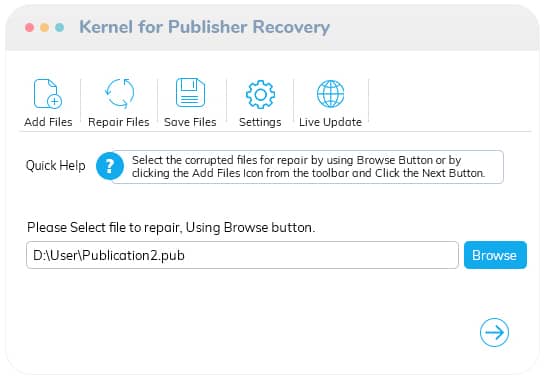Image resolution: width=545 pixels, height=380 pixels.
Task: Click the teal window dot
Action: pyautogui.click(x=59, y=27)
